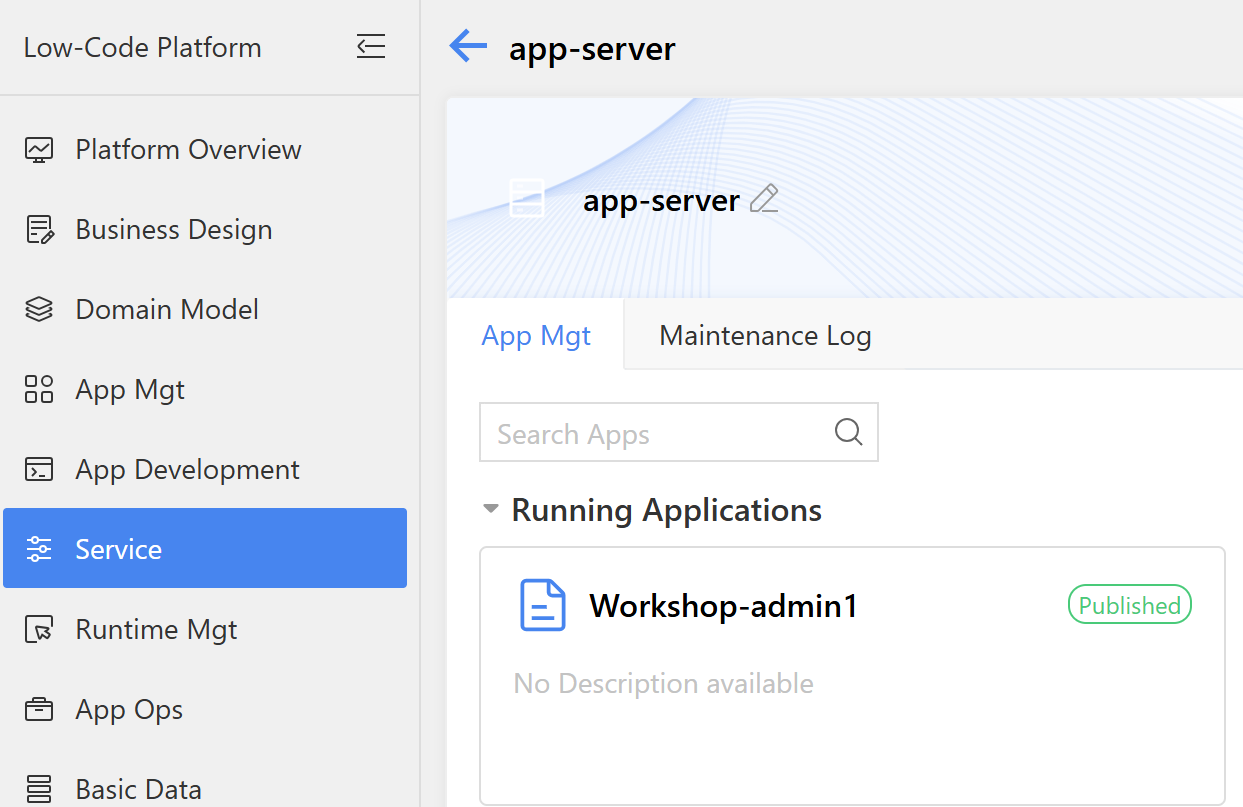This screenshot has width=1243, height=807.
Task: Click the Published status badge
Action: coord(1129,605)
